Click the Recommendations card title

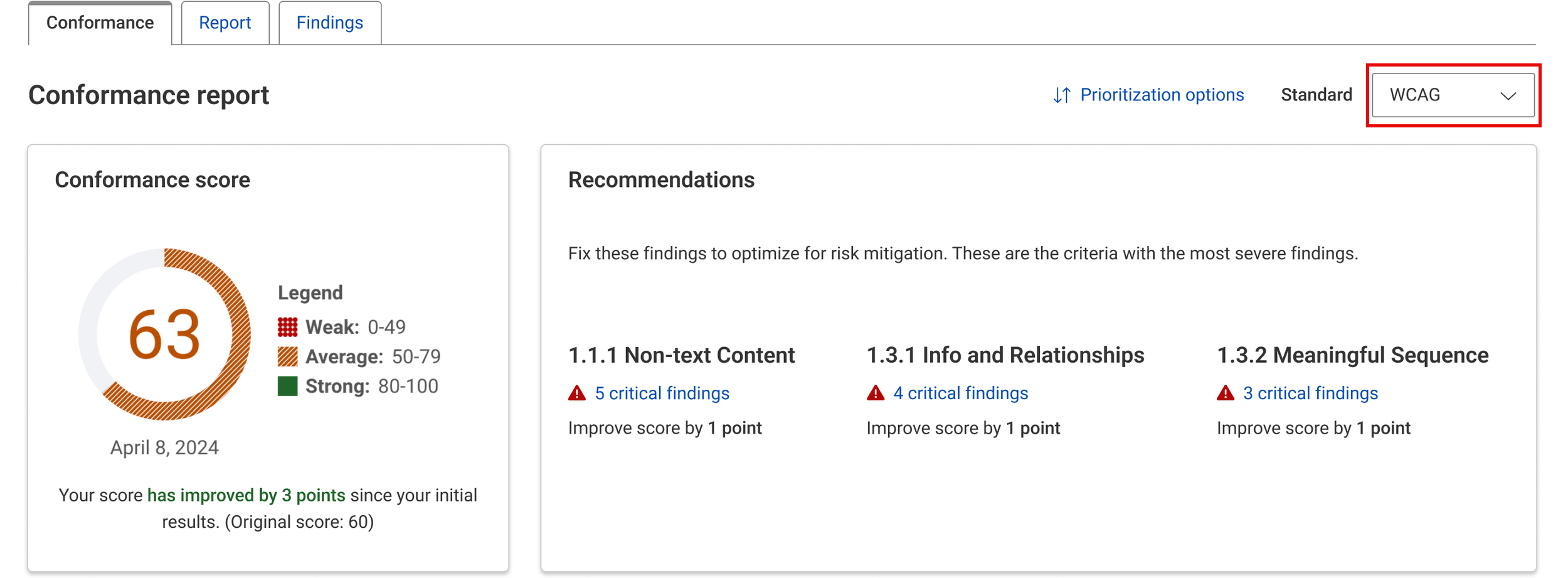pos(661,180)
